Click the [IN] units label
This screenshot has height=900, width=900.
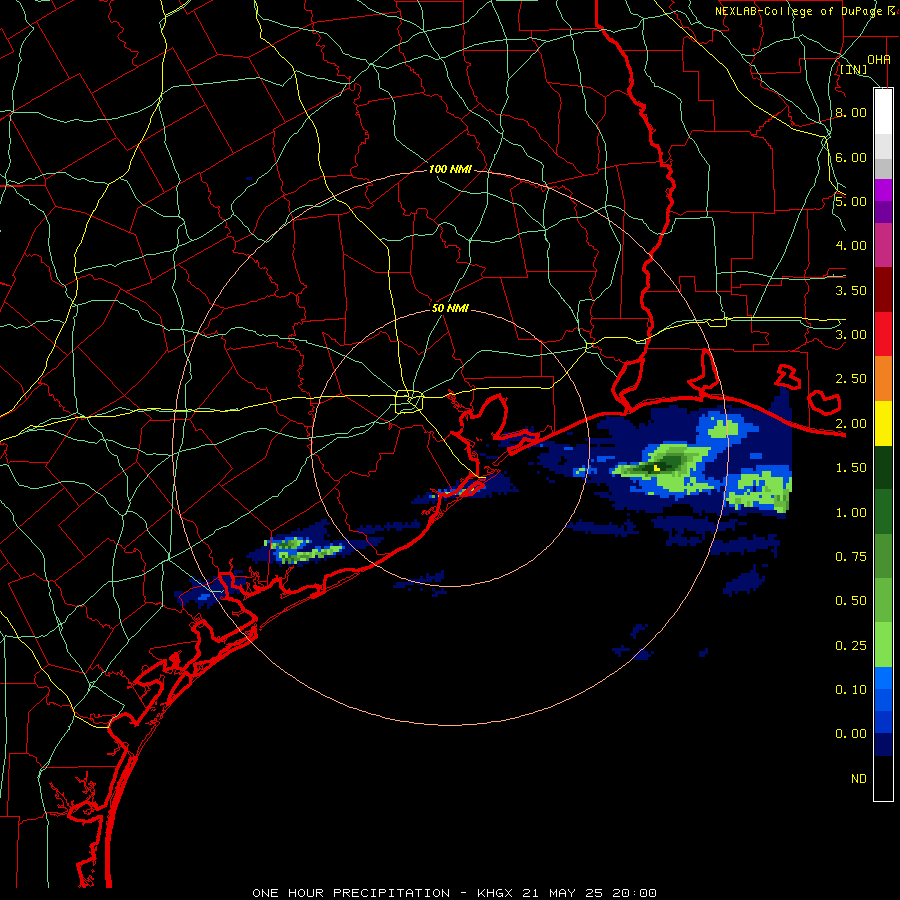pos(854,70)
